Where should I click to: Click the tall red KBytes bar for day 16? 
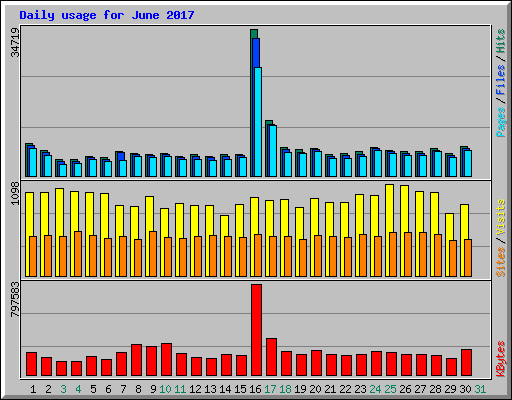pyautogui.click(x=256, y=330)
